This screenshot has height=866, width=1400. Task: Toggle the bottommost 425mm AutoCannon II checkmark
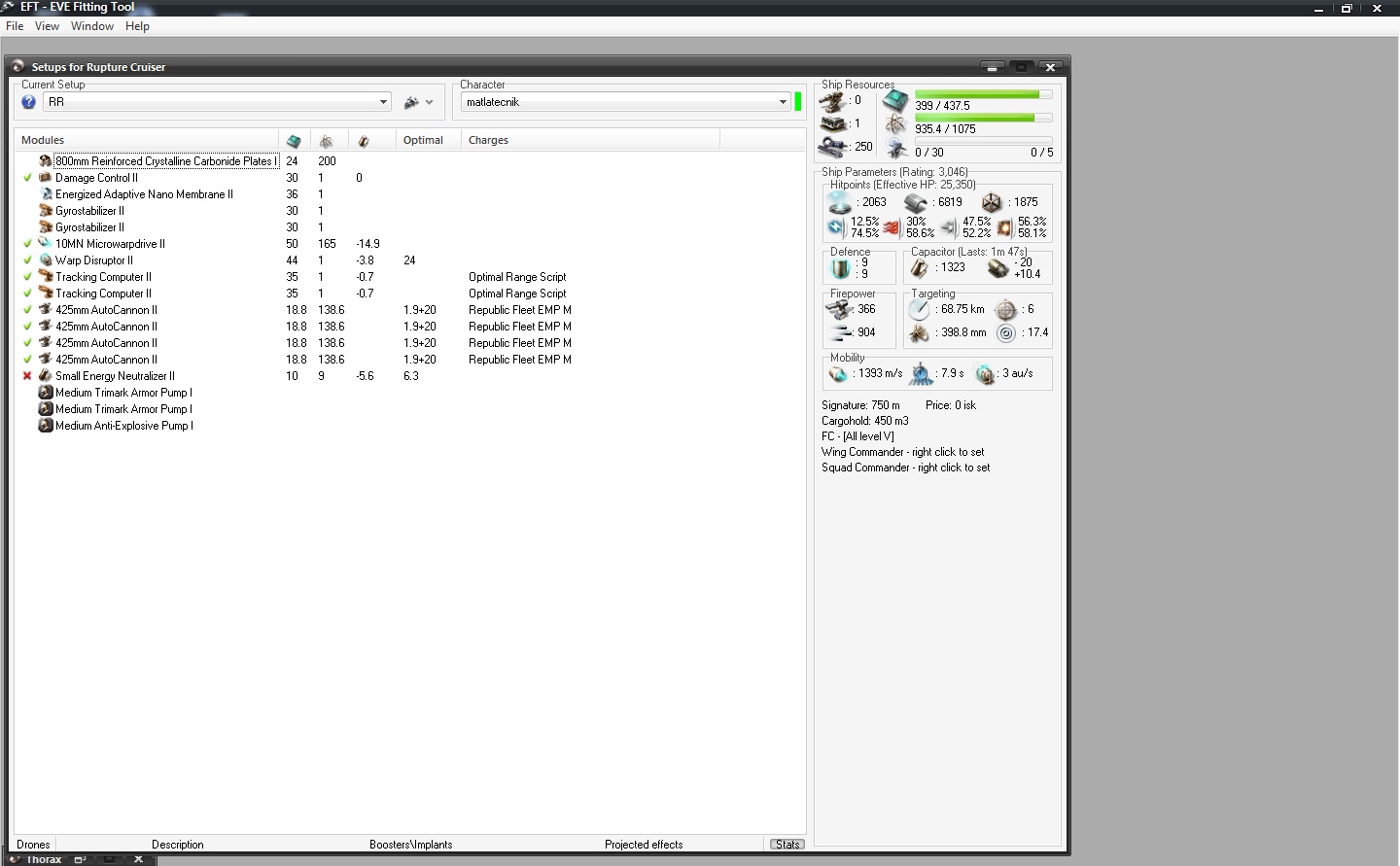point(27,360)
